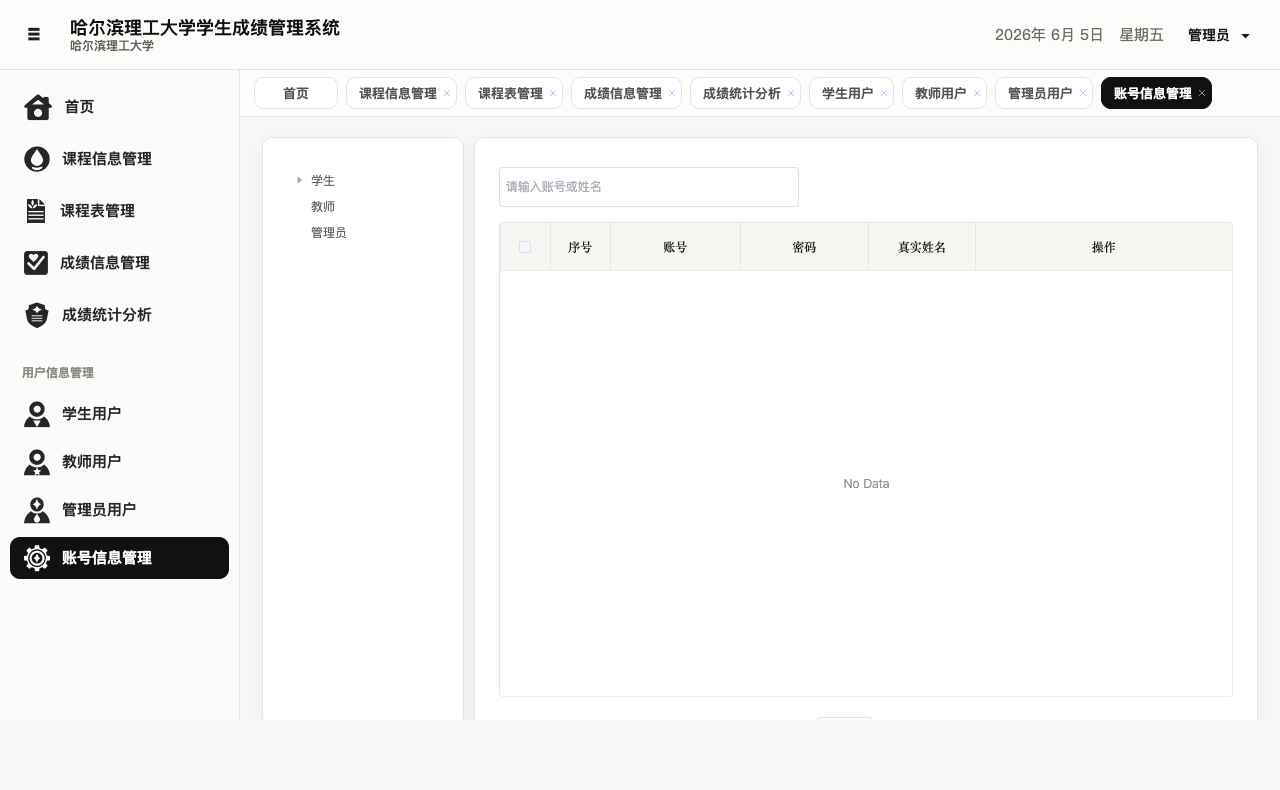1280x790 pixels.
Task: Open 成绩信息管理 from the sidebar
Action: click(x=119, y=263)
